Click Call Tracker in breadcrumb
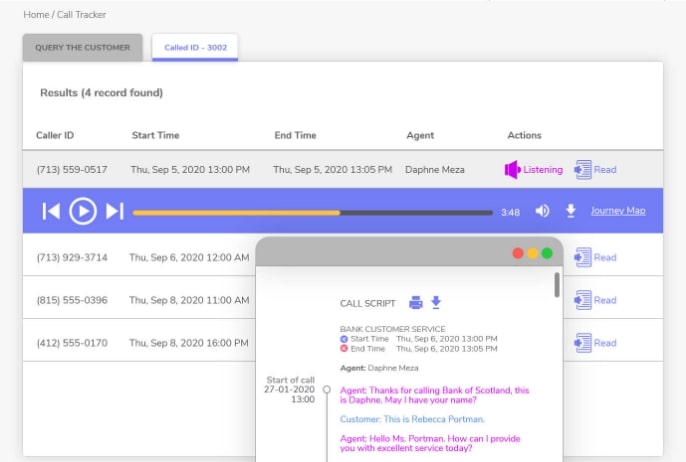The width and height of the screenshot is (686, 462). point(81,14)
